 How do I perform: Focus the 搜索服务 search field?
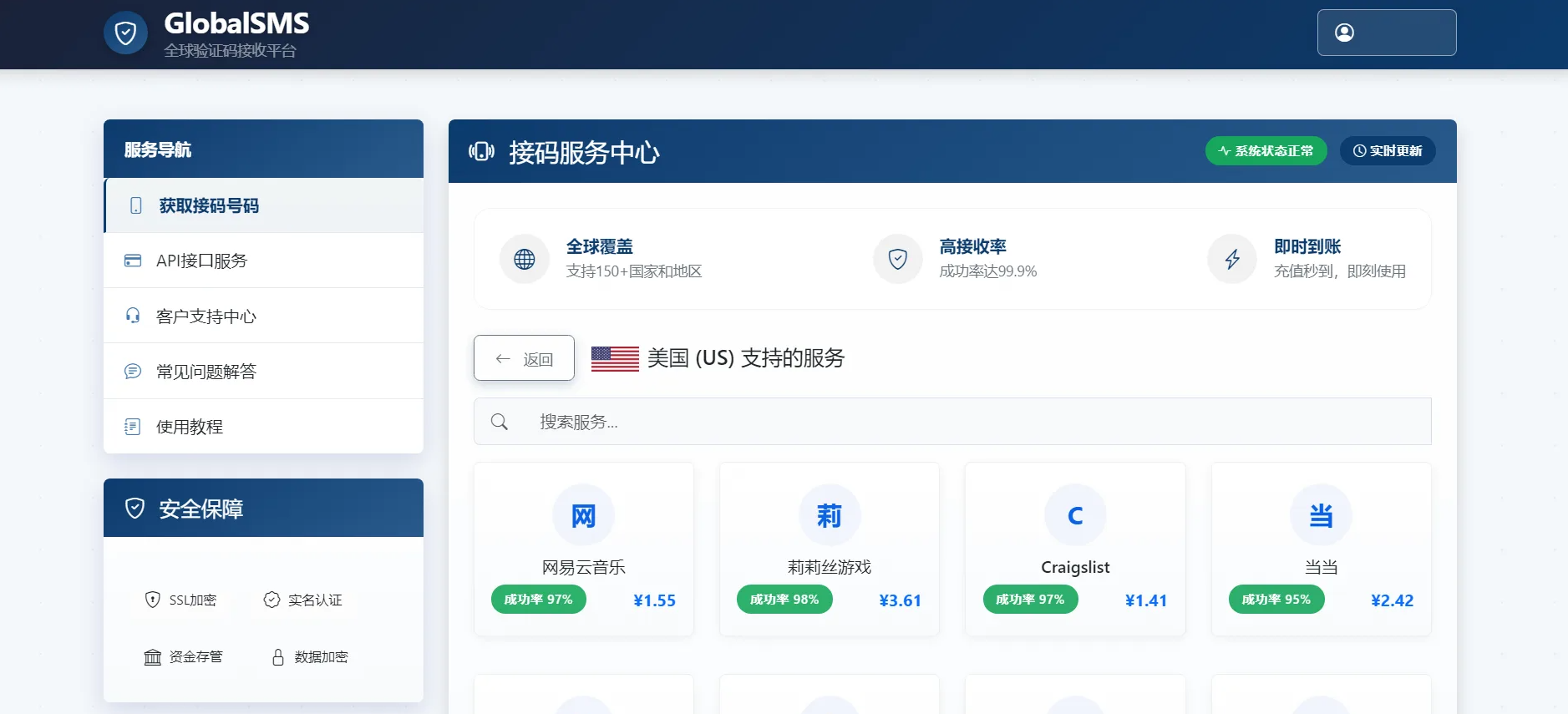point(952,422)
